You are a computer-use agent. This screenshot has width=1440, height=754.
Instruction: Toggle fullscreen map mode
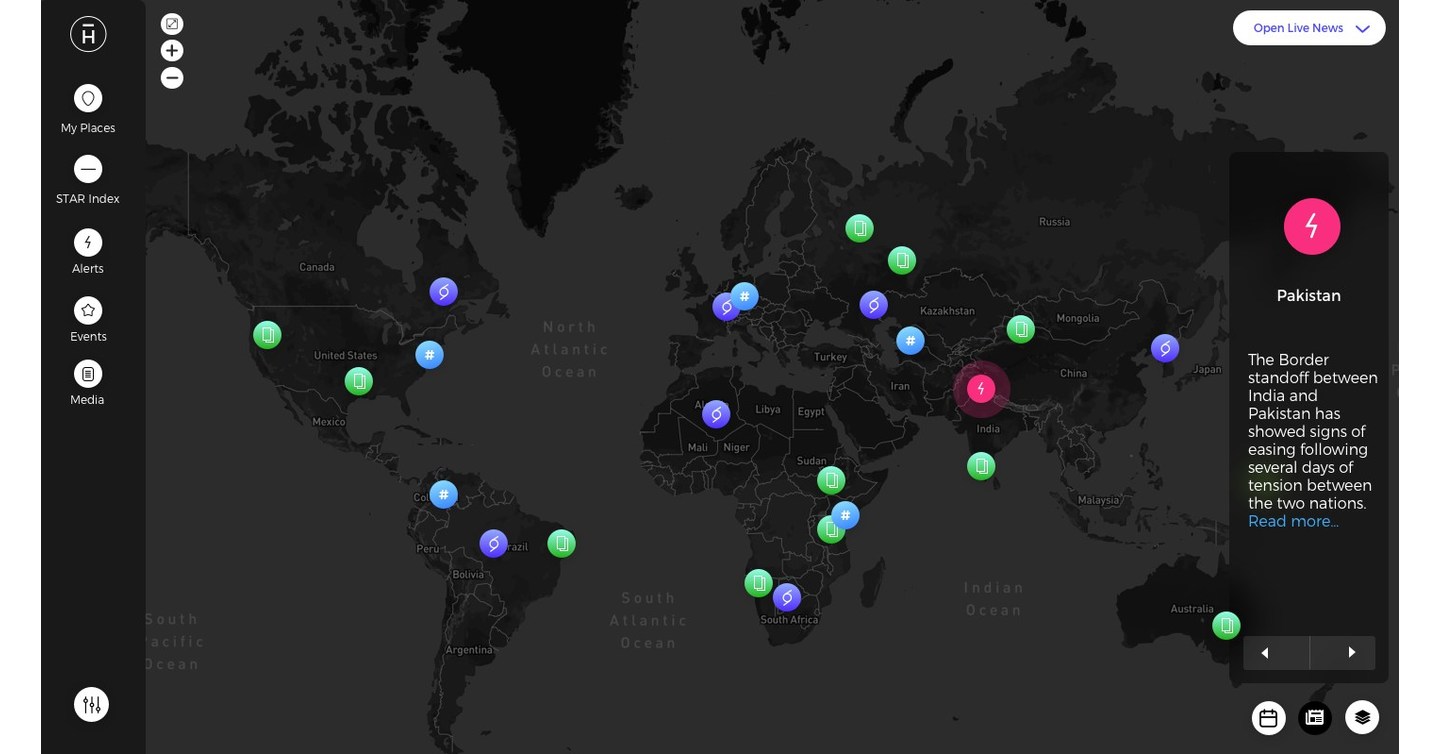[172, 23]
